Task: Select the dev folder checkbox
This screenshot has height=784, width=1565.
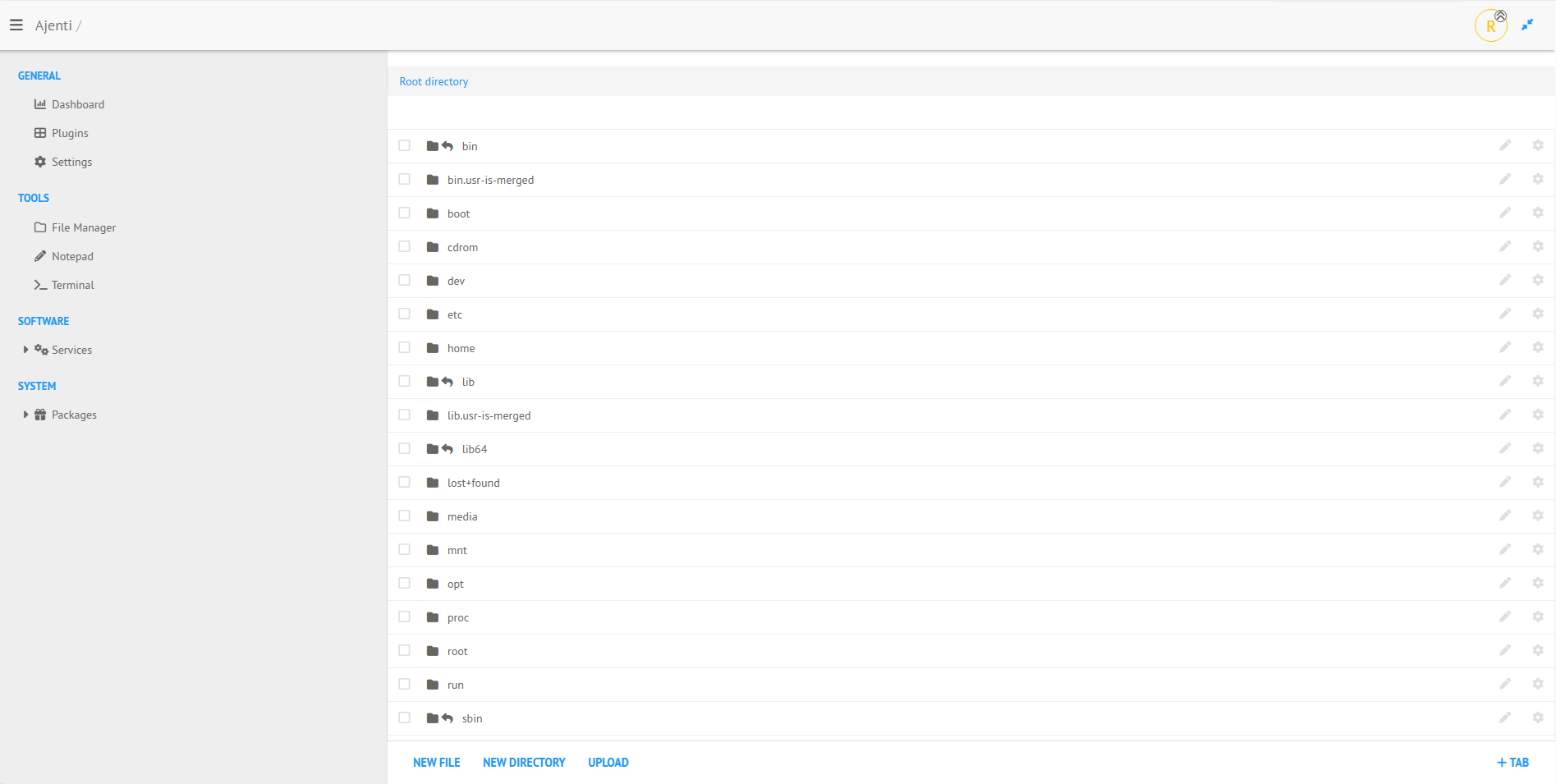Action: coord(404,280)
